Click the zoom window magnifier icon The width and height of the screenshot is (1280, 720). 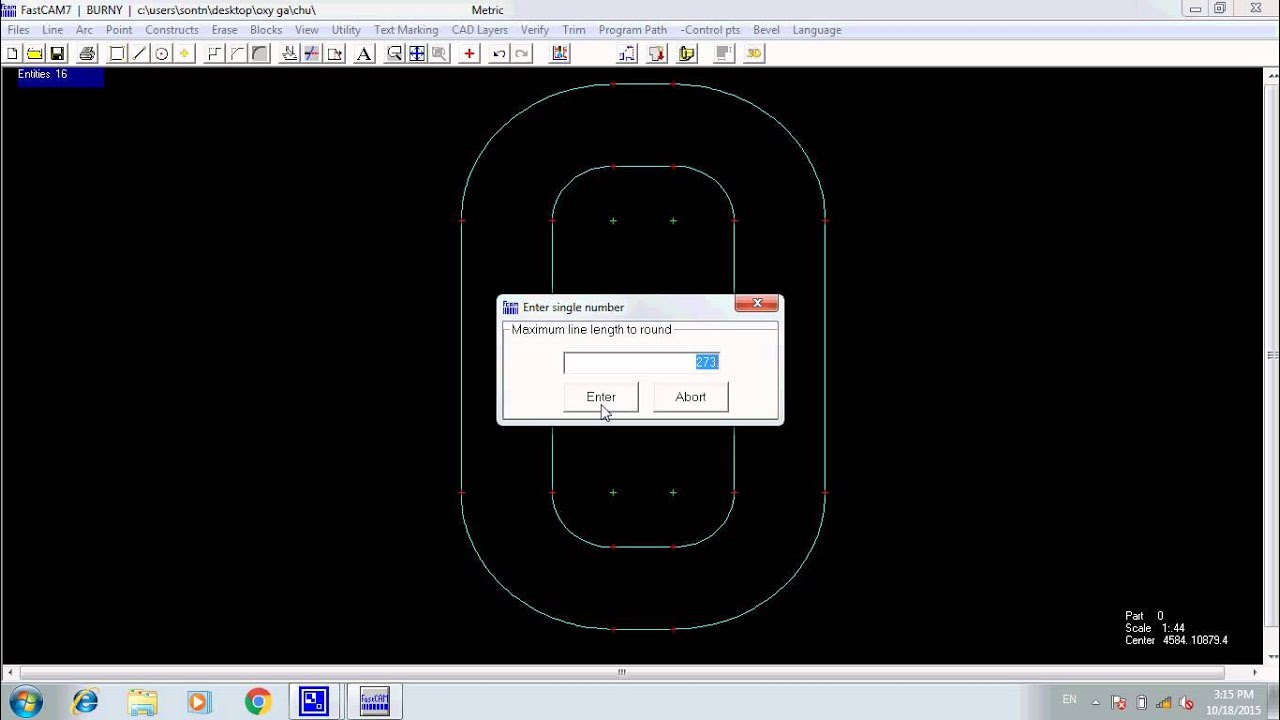pos(395,54)
